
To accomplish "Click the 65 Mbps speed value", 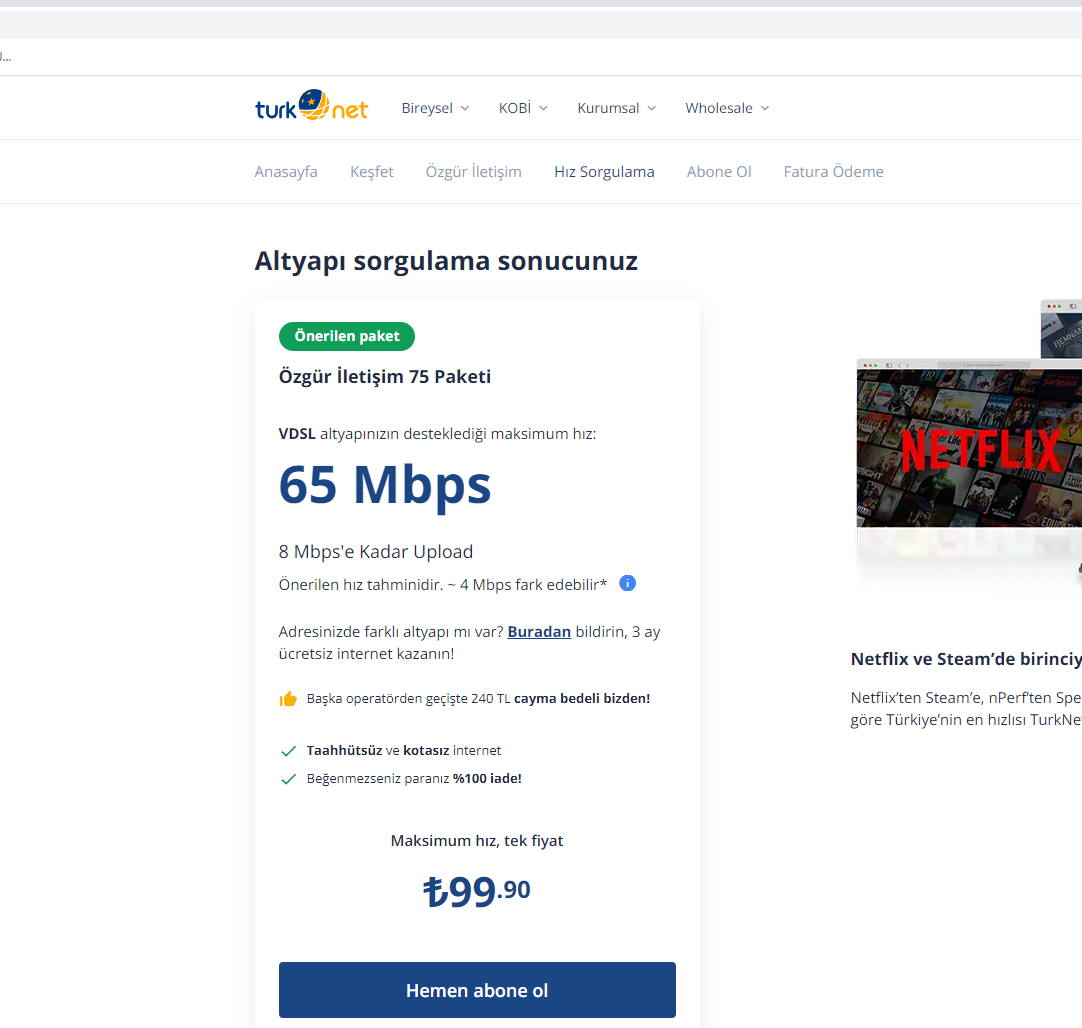I will tap(384, 486).
